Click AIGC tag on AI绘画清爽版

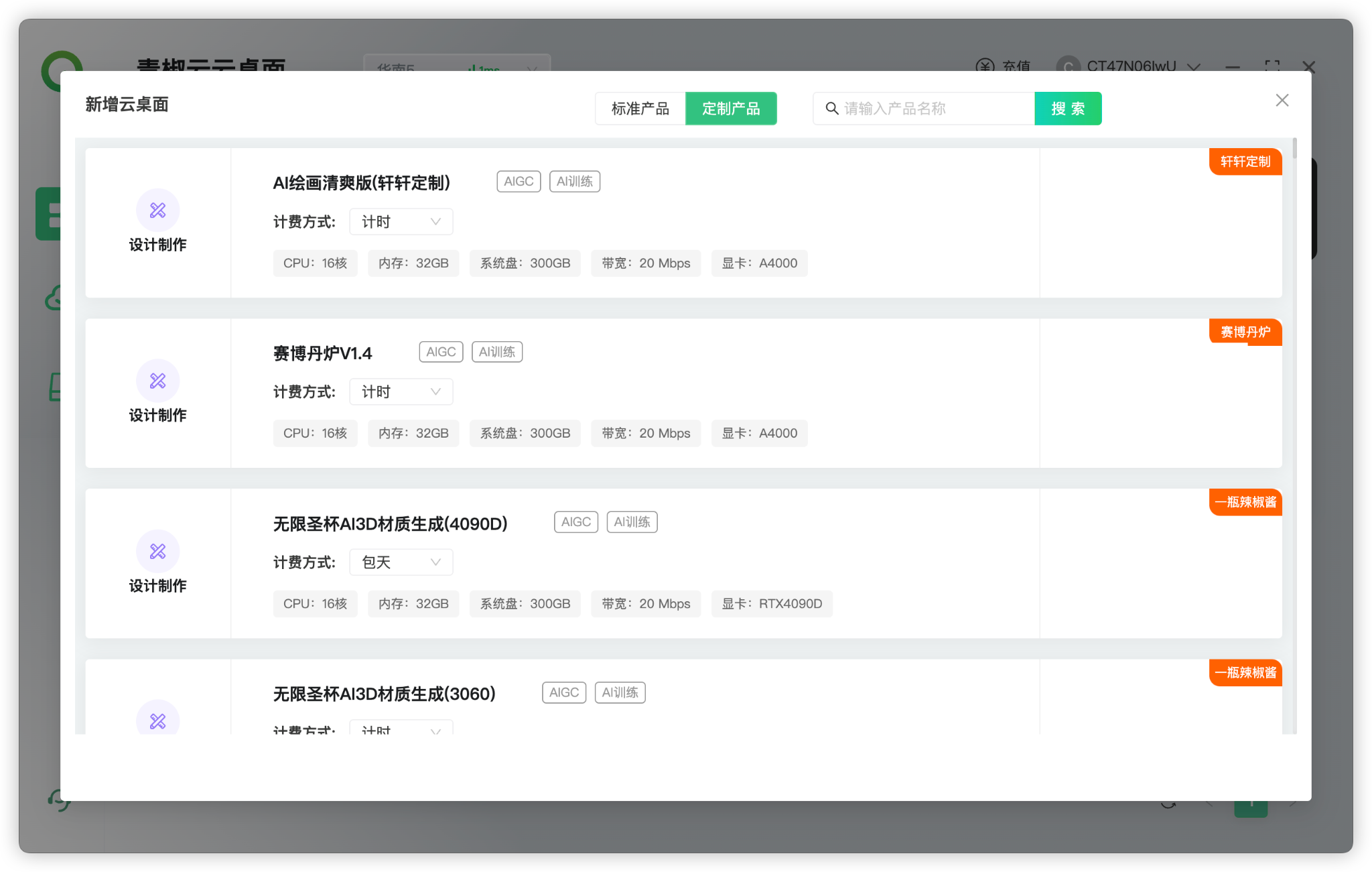click(519, 182)
